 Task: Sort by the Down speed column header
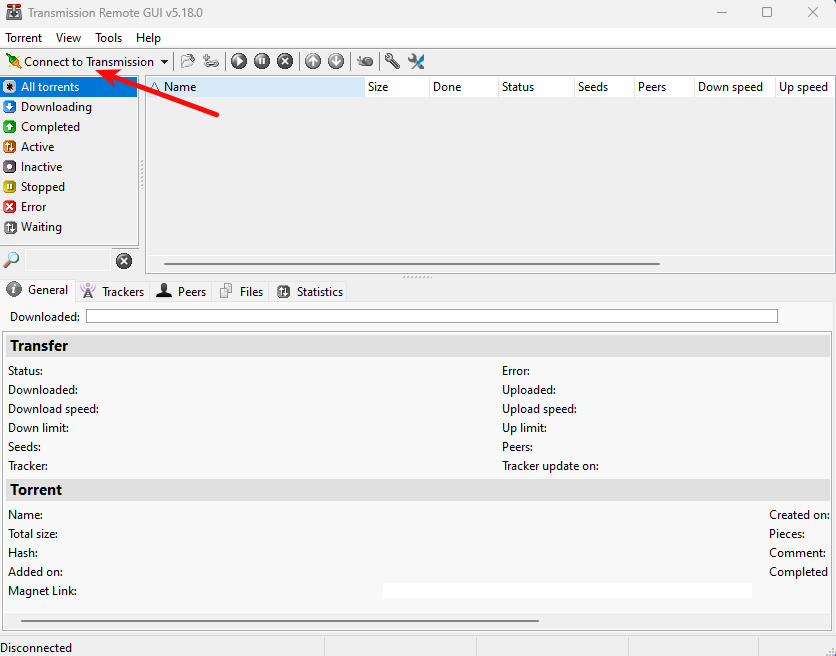(735, 87)
